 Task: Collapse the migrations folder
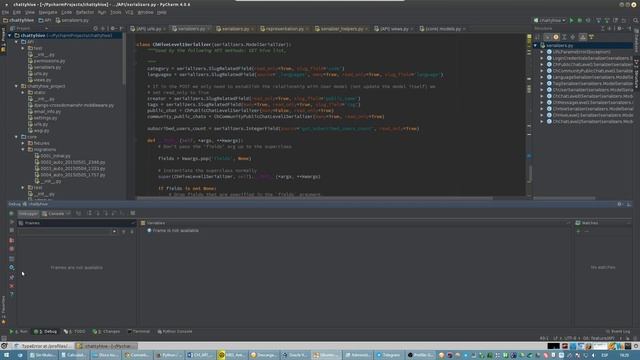click(23, 149)
